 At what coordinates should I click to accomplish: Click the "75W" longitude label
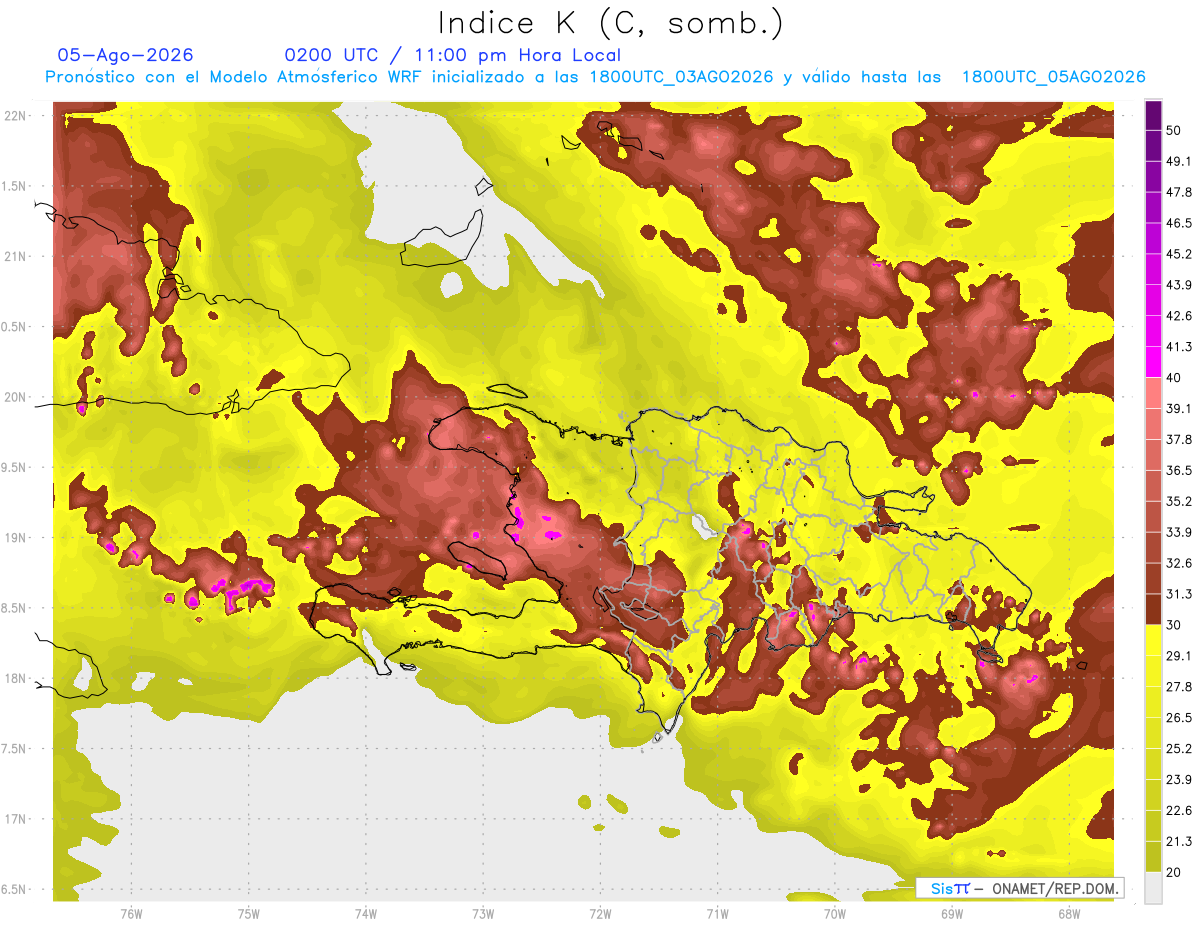click(249, 913)
